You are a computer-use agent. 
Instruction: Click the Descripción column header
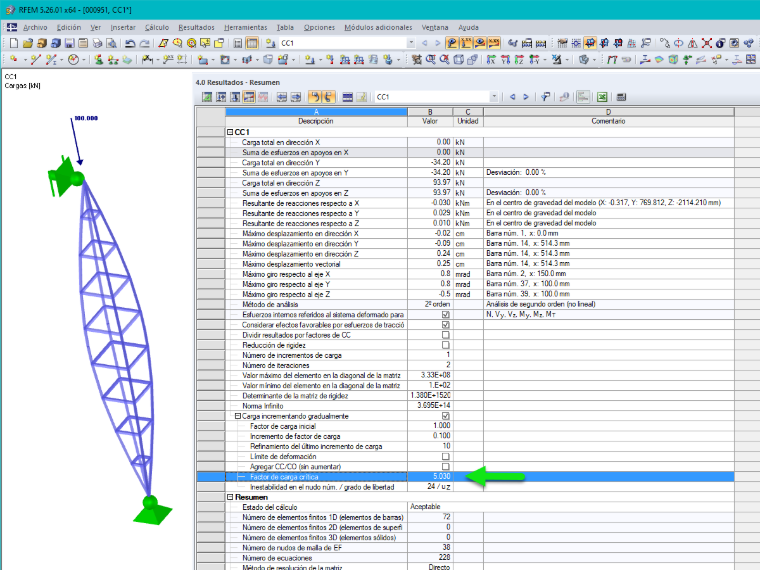pos(316,121)
